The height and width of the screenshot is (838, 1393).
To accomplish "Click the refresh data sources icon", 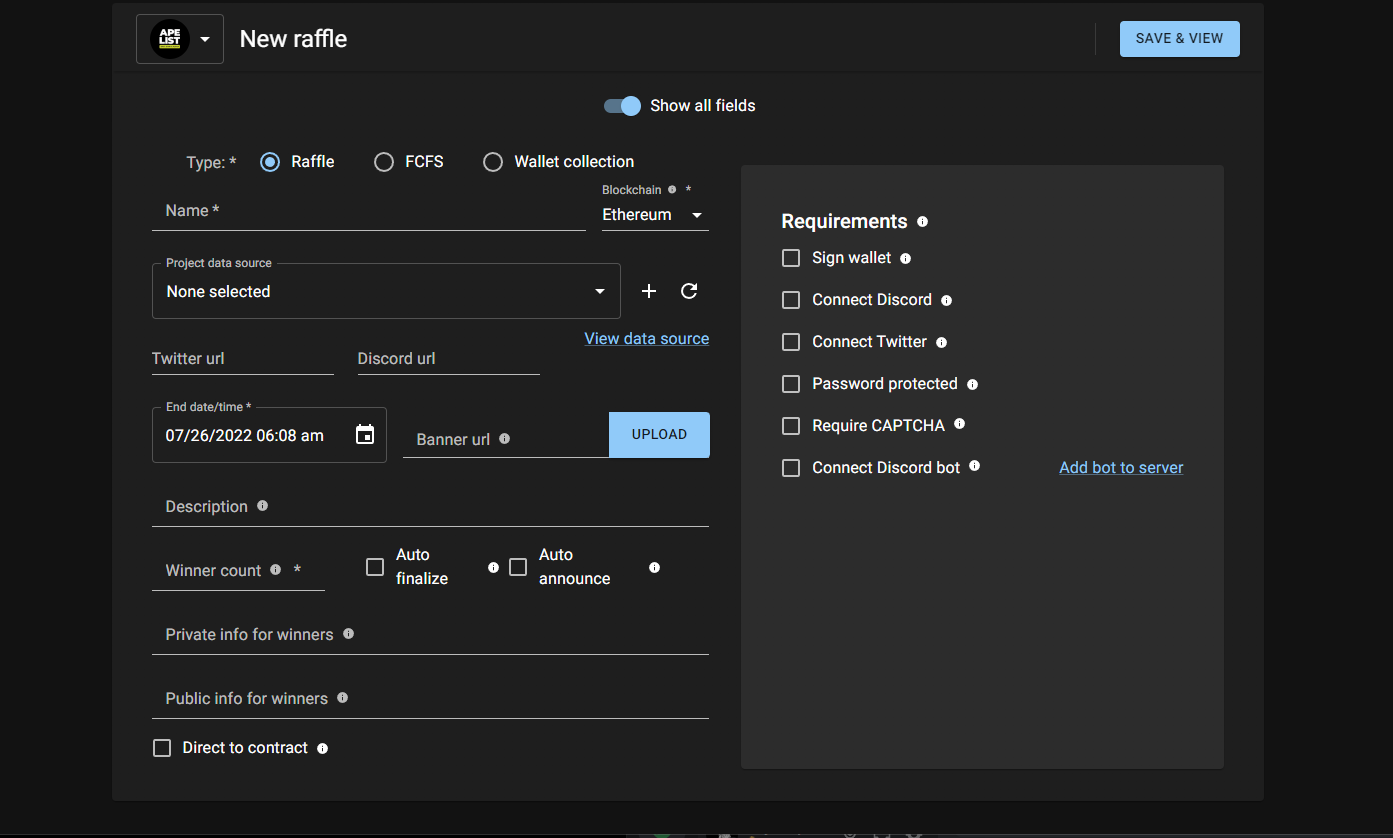I will (x=689, y=291).
